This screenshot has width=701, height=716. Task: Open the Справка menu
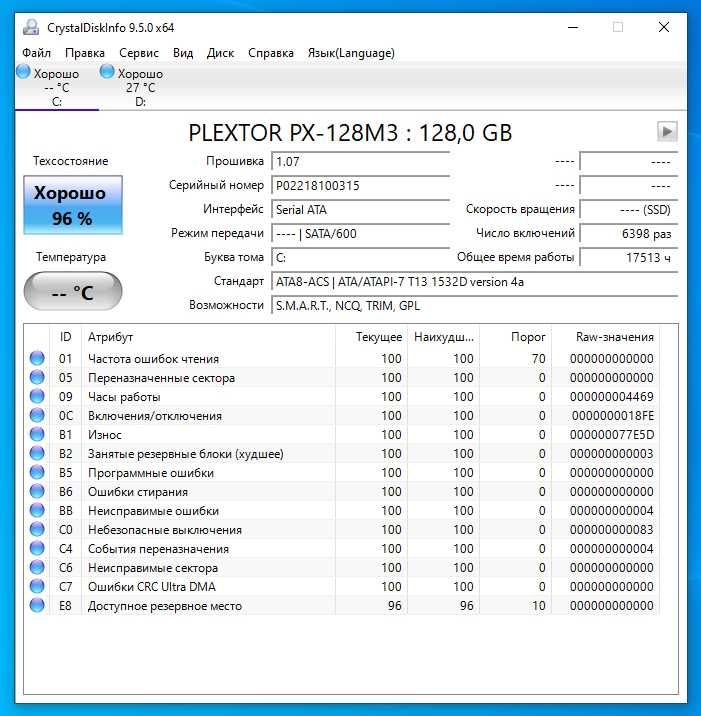[271, 53]
